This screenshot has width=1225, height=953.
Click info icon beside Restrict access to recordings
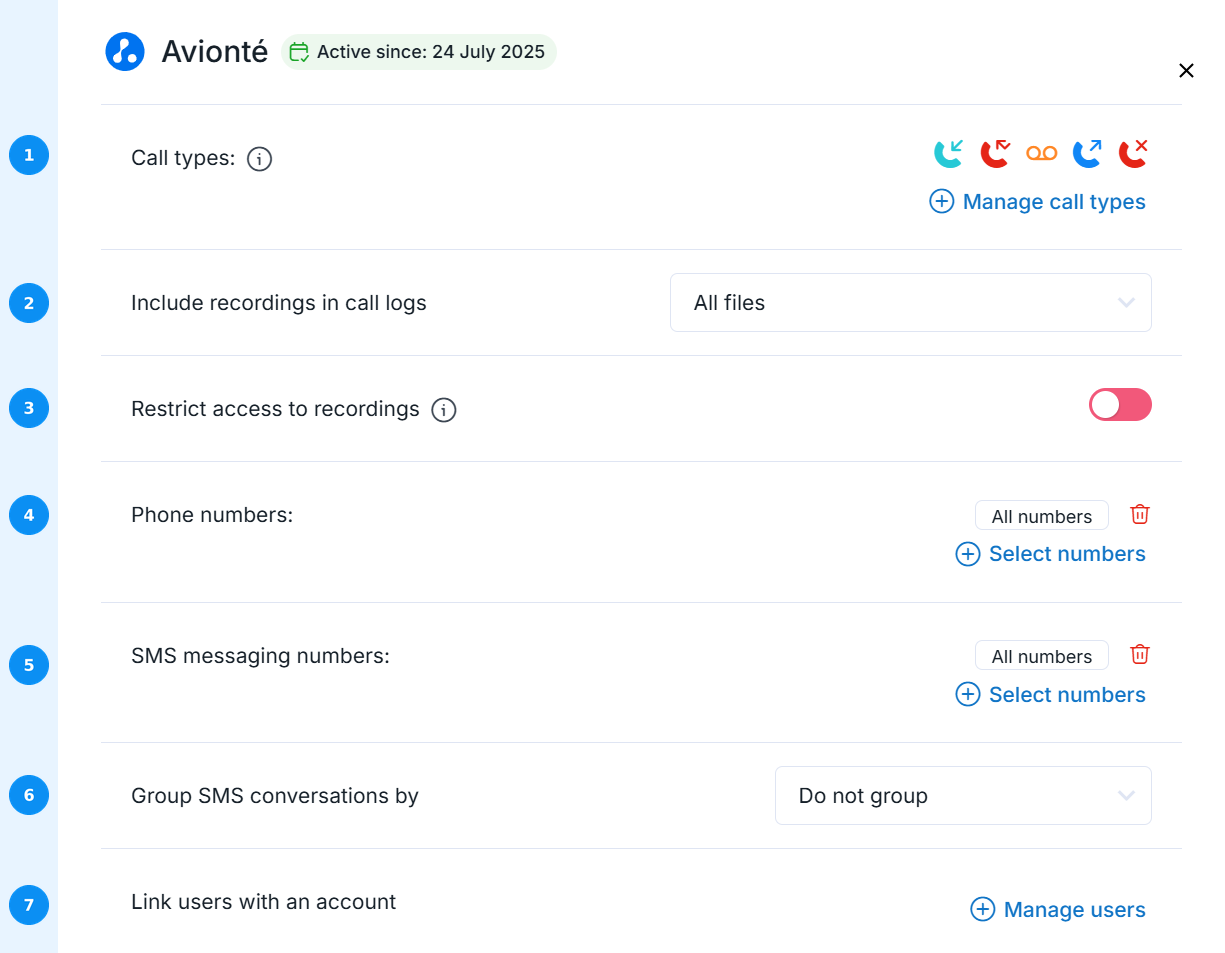[x=444, y=410]
